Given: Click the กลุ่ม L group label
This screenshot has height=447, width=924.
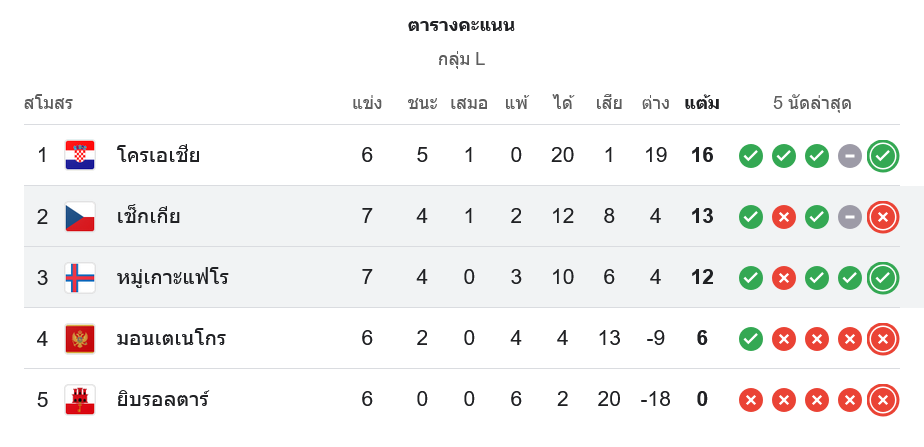Looking at the screenshot, I should [x=462, y=59].
